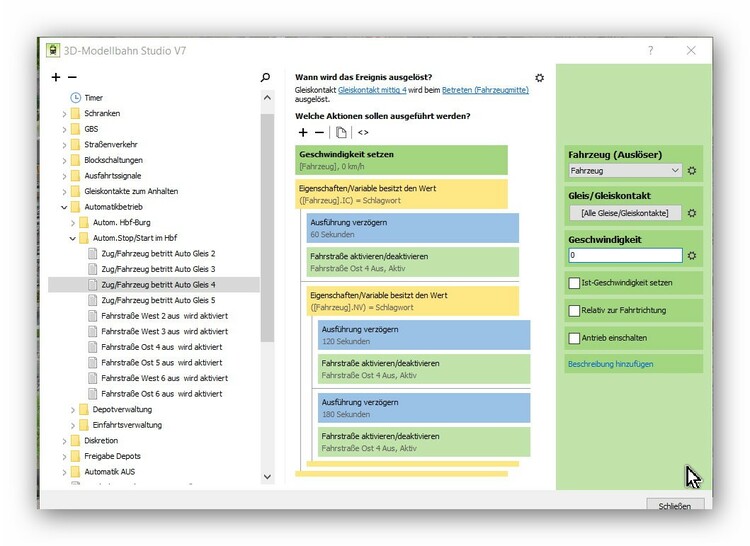Expand Freigabe Depots folder
Image resolution: width=750 pixels, height=546 pixels.
click(x=64, y=457)
